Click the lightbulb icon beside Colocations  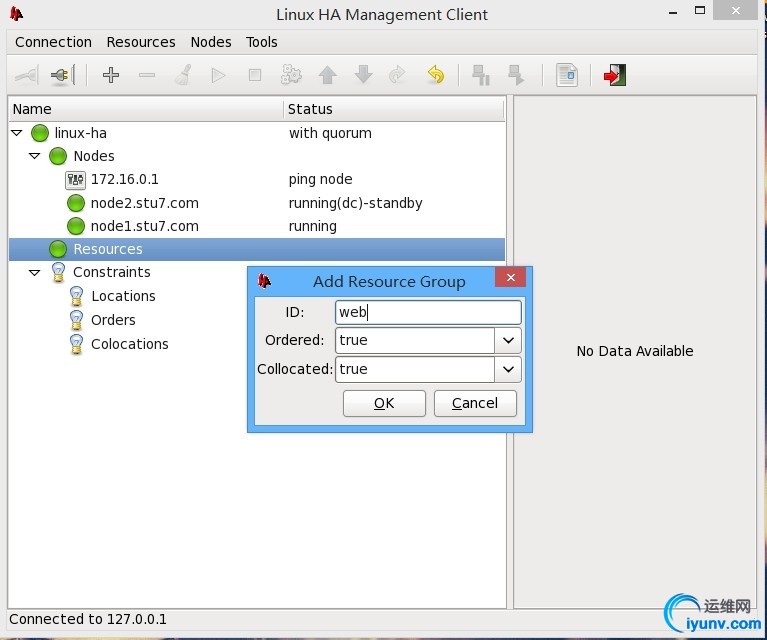coord(76,344)
